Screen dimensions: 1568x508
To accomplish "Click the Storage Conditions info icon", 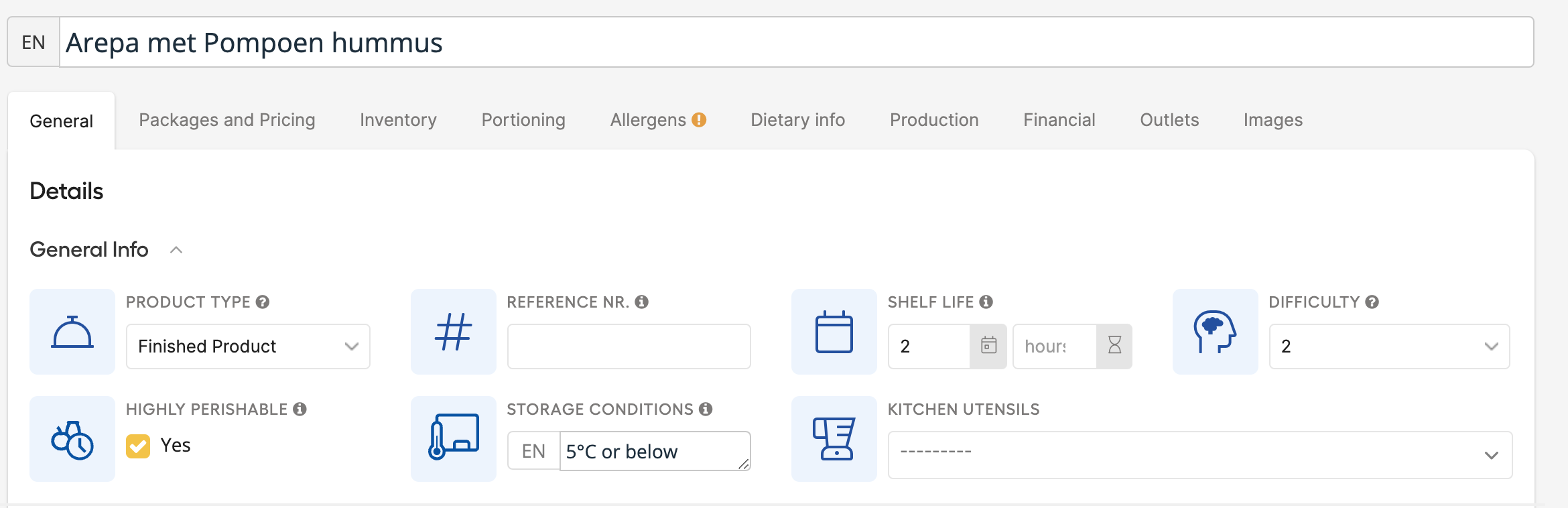I will [706, 409].
